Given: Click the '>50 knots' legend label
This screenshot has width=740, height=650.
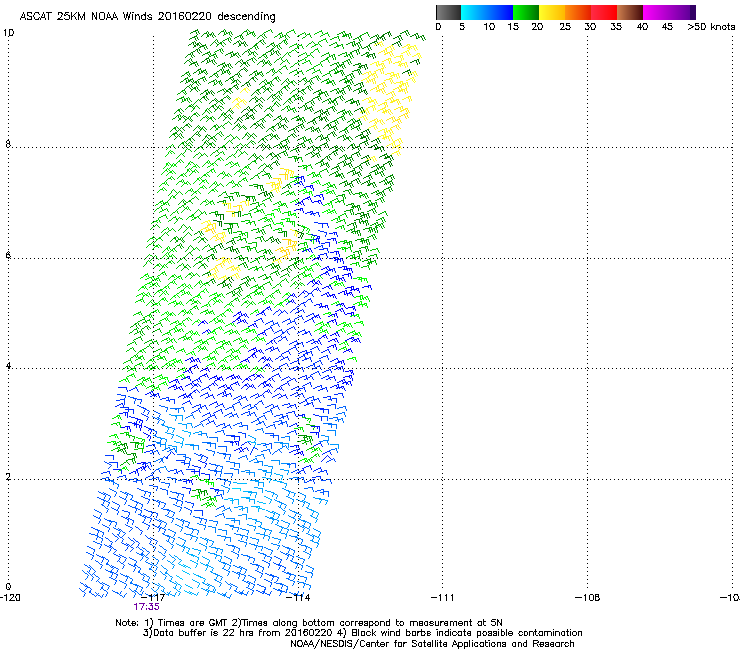Looking at the screenshot, I should [711, 26].
